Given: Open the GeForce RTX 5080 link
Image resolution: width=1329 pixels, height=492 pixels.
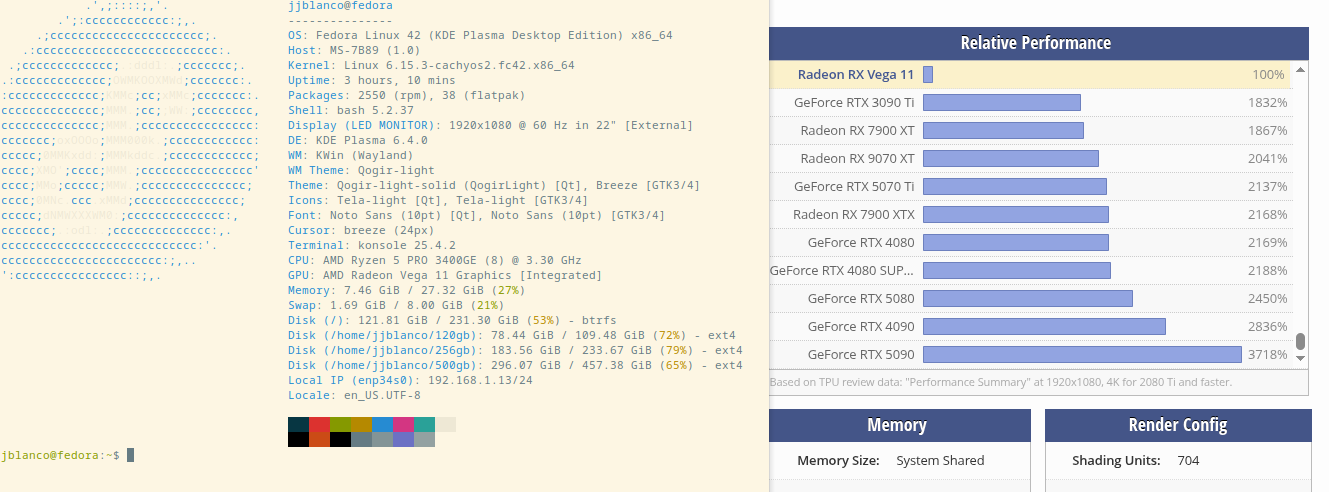Looking at the screenshot, I should pos(861,298).
